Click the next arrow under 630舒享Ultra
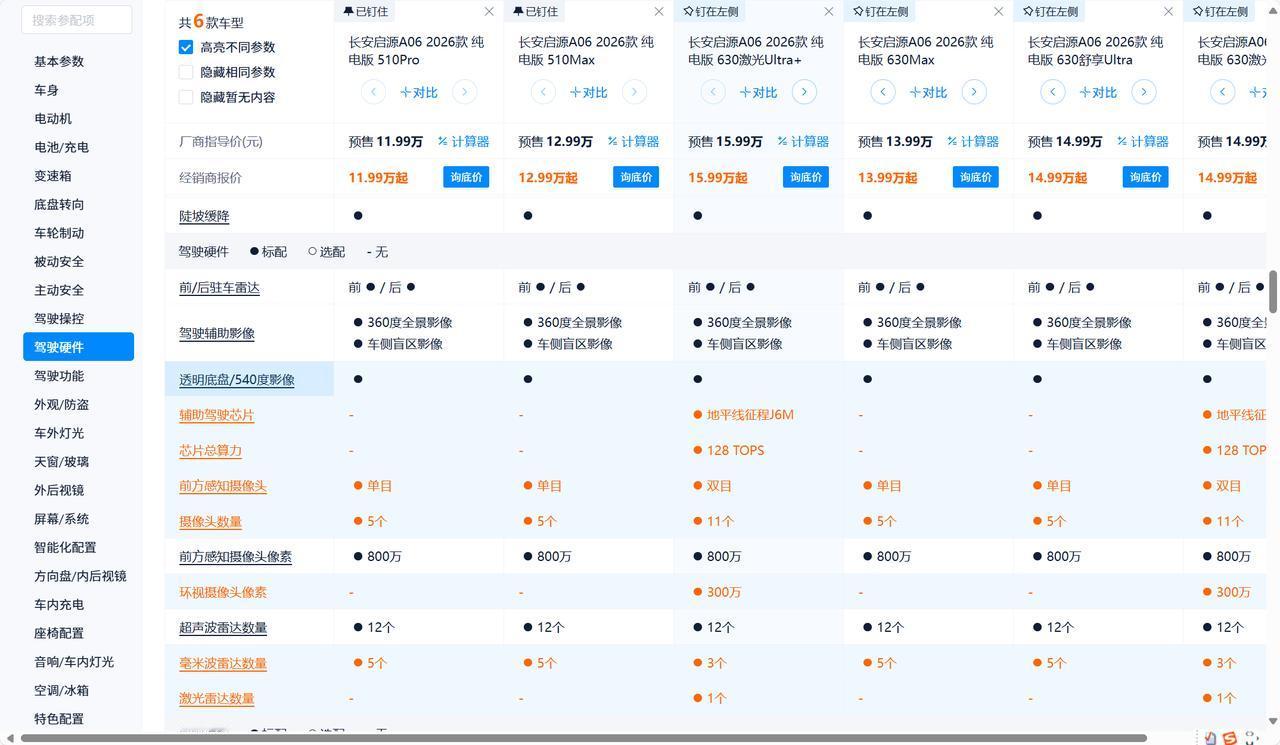The height and width of the screenshot is (745, 1280). [x=1144, y=92]
